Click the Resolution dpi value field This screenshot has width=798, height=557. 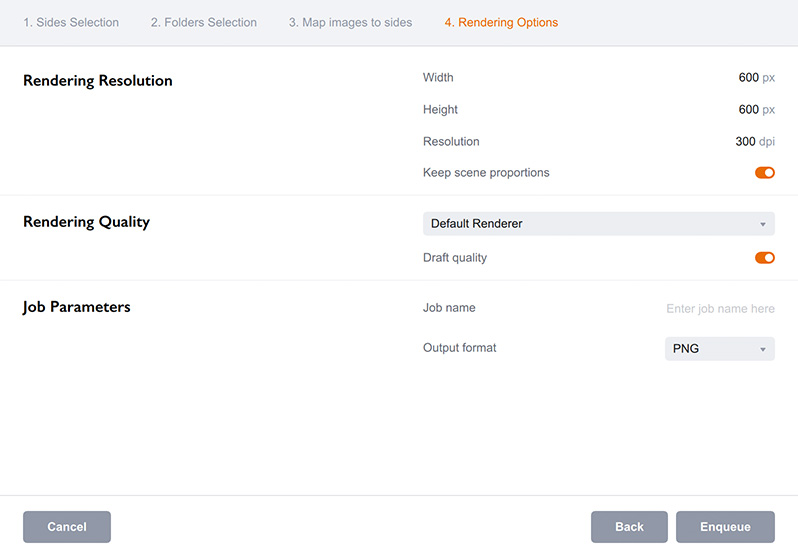[745, 142]
